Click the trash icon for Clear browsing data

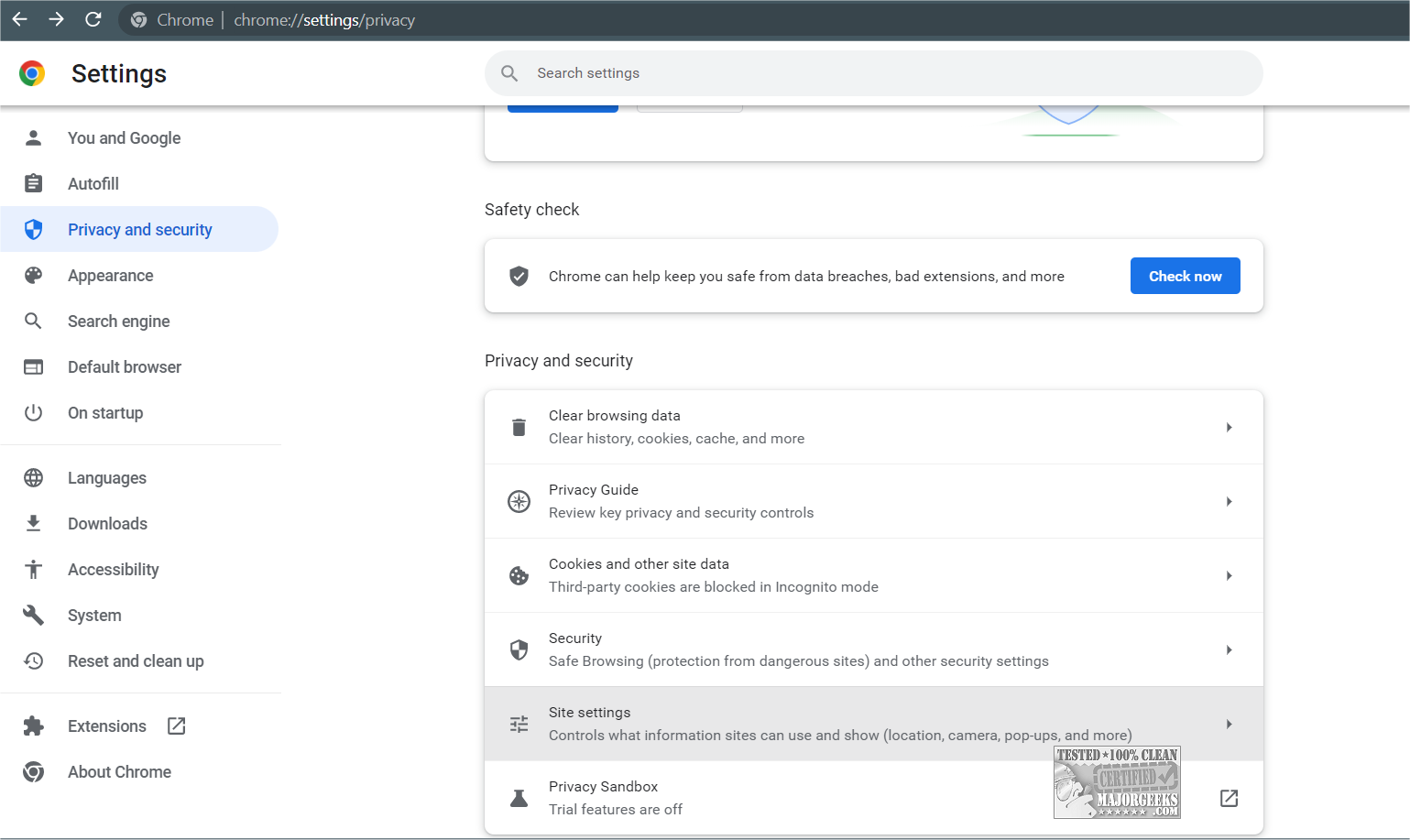coord(519,427)
